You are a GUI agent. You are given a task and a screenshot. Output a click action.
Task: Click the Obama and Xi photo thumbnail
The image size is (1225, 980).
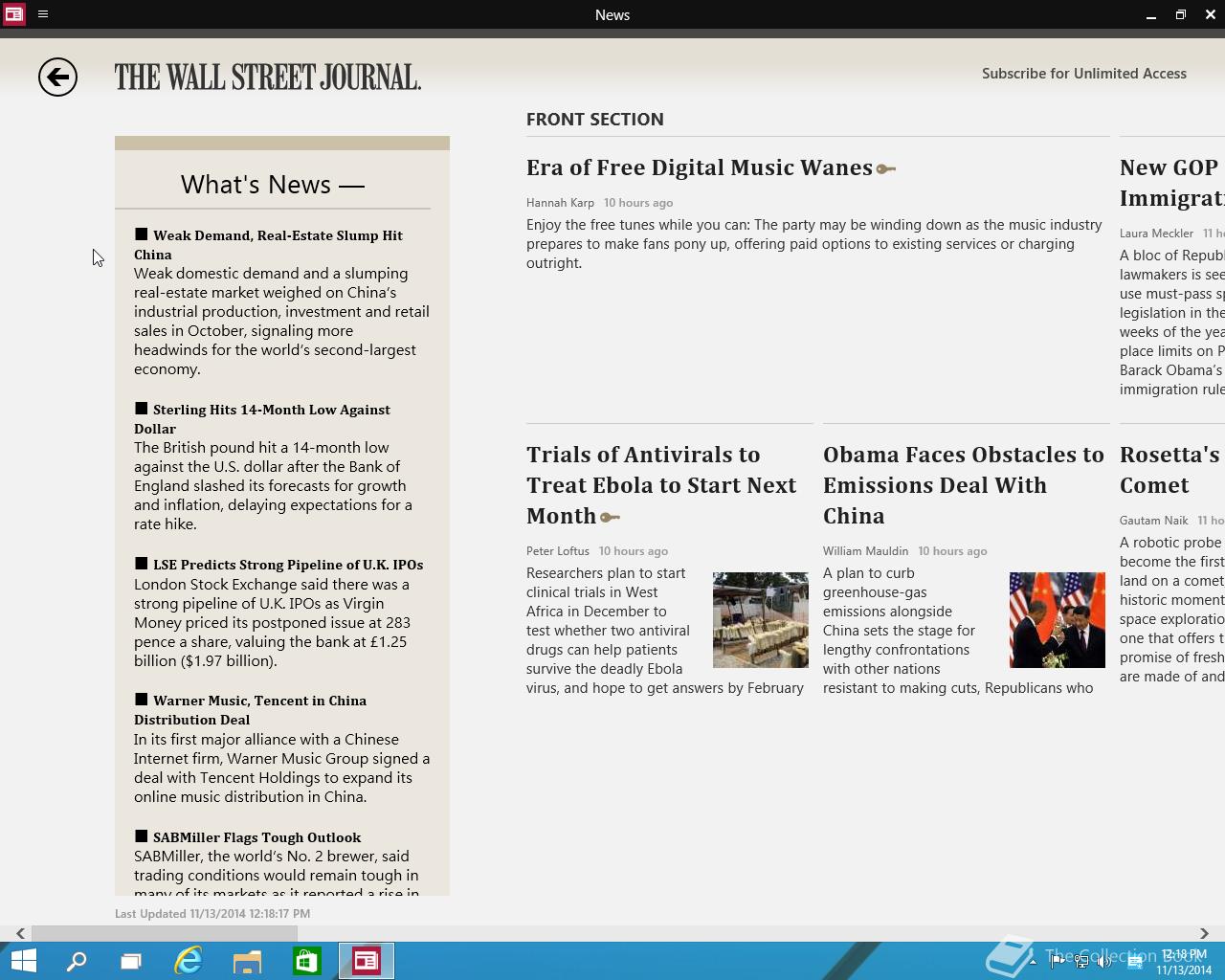(x=1058, y=620)
